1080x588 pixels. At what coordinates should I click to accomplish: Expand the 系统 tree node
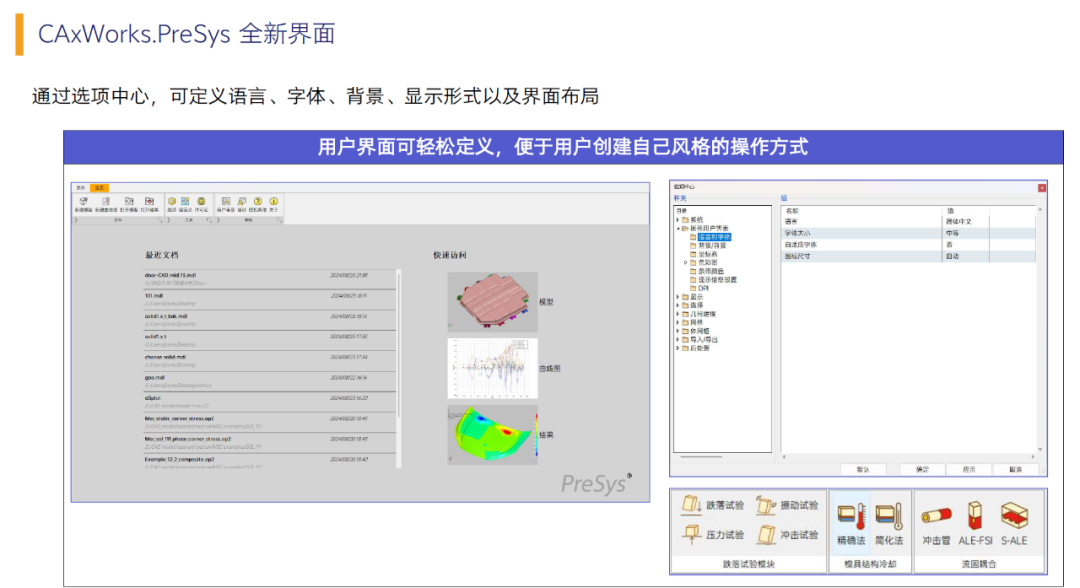click(678, 220)
